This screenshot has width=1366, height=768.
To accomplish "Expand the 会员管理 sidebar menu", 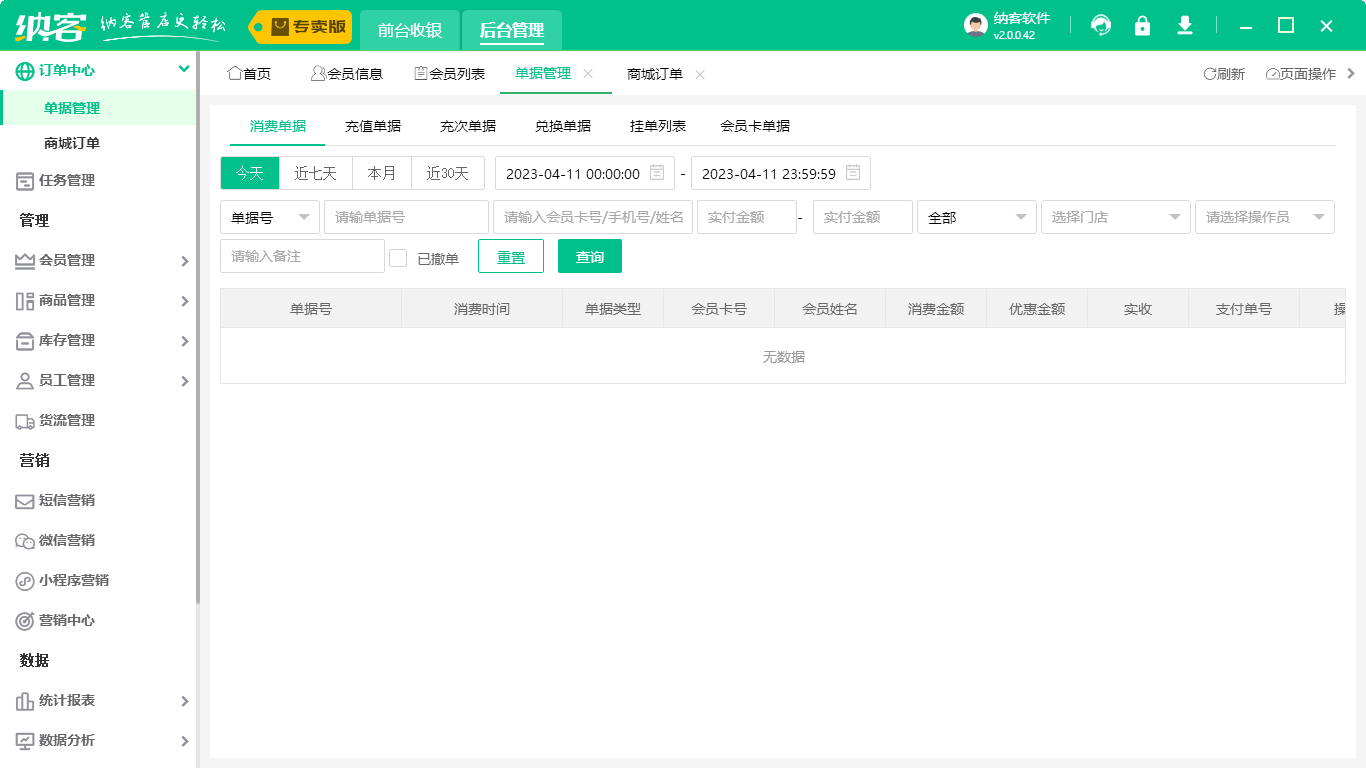I will point(100,260).
